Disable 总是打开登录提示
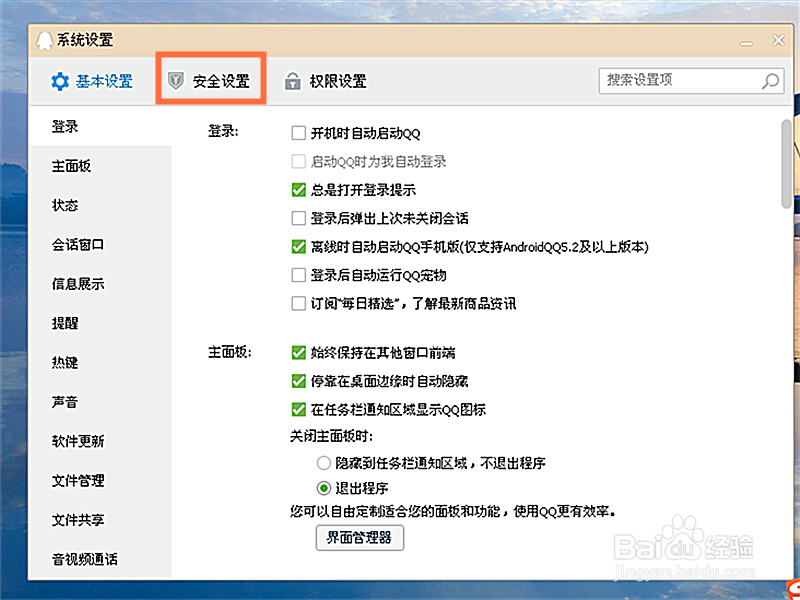 coord(298,189)
